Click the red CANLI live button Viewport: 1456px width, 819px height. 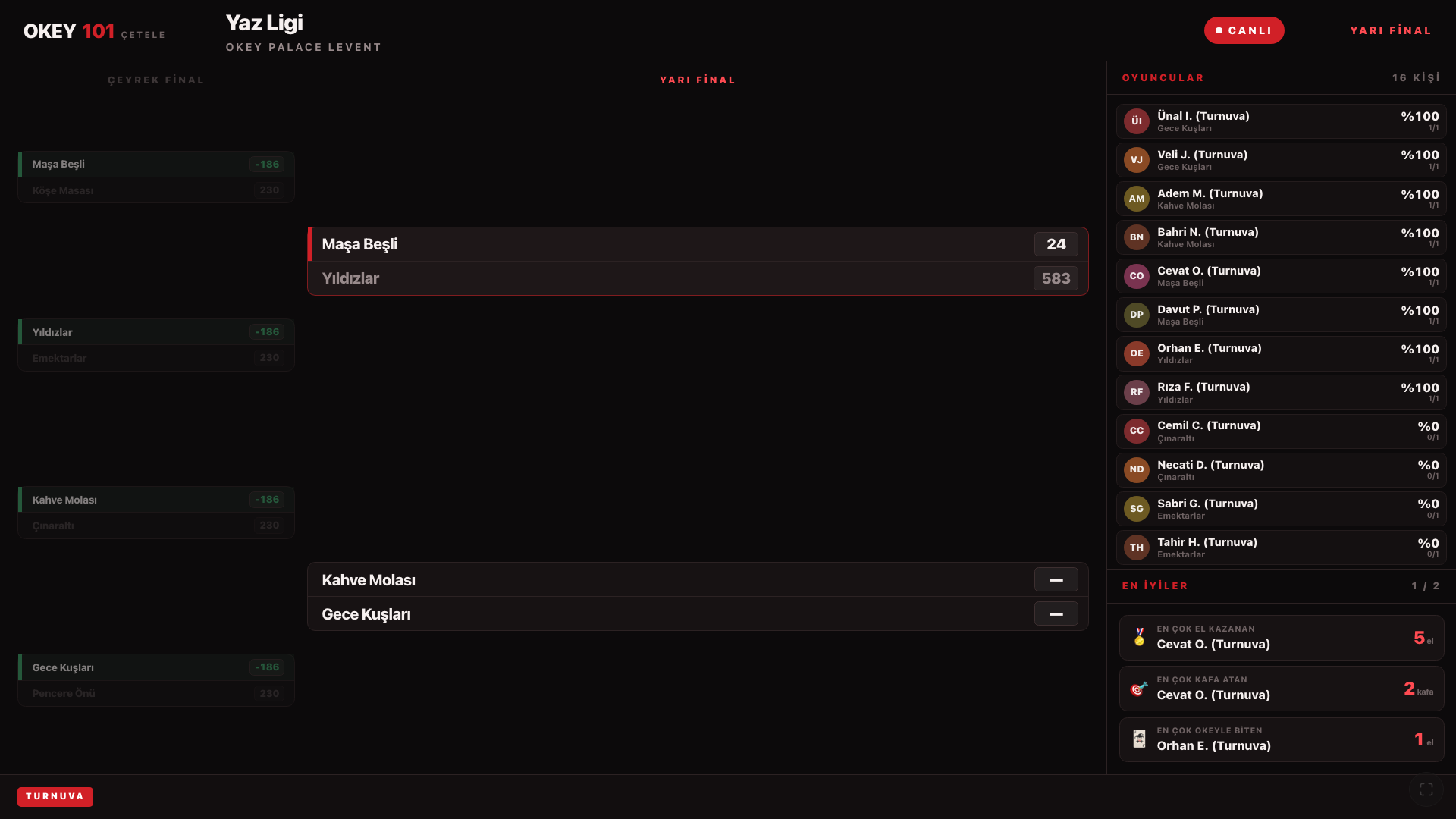pyautogui.click(x=1244, y=30)
